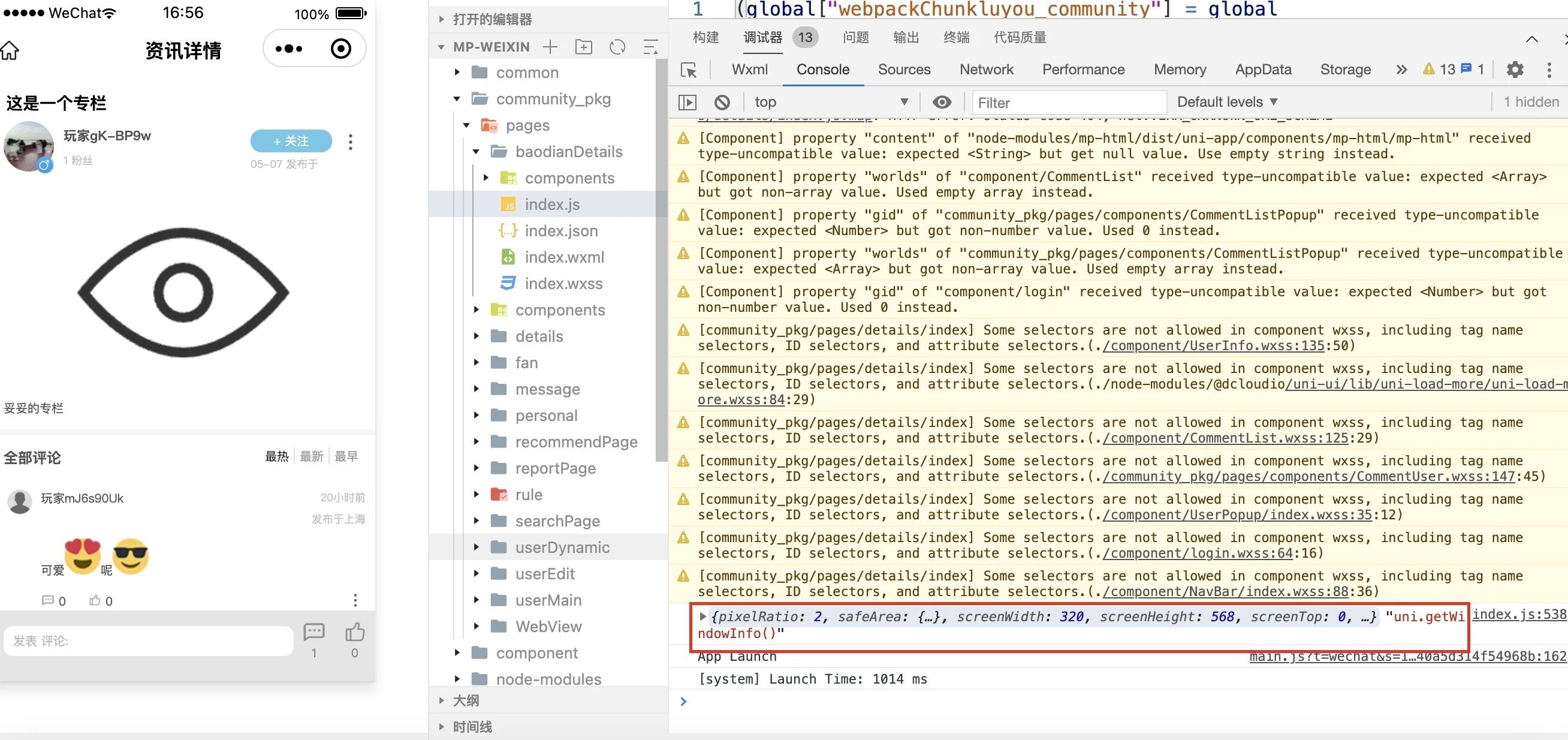The width and height of the screenshot is (1568, 740).
Task: Click the element inspector arrow icon
Action: coord(689,70)
